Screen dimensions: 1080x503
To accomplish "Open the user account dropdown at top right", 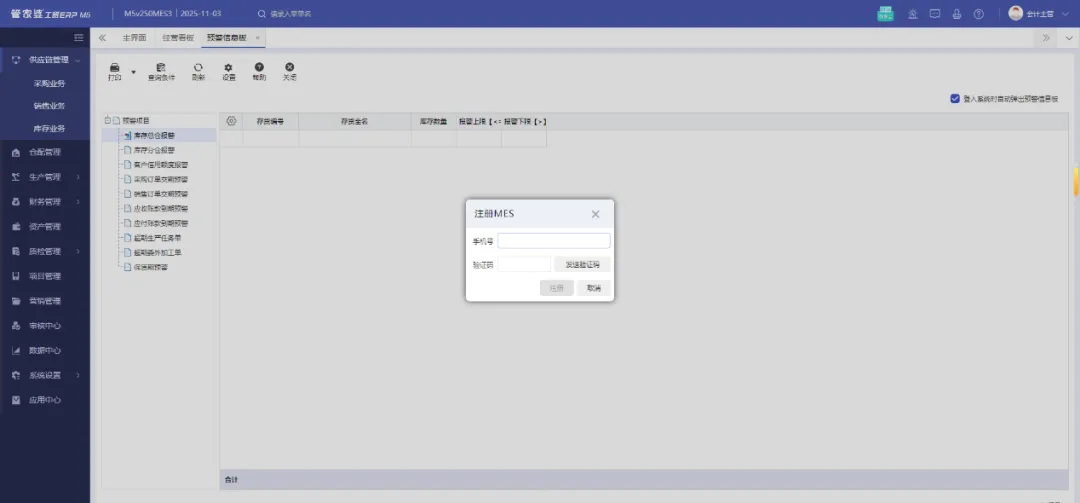I will [1067, 14].
